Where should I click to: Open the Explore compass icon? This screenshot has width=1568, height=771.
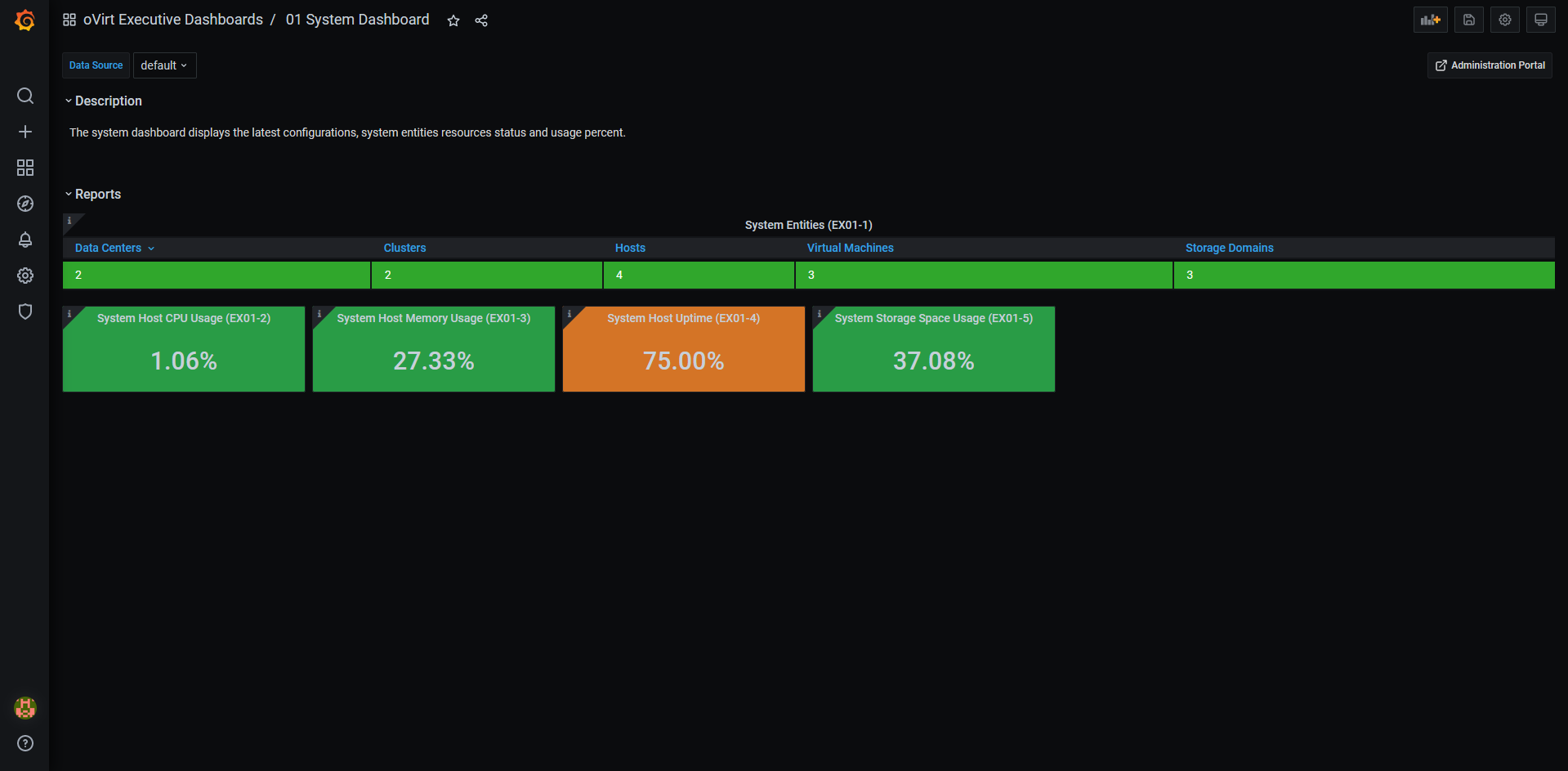25,204
